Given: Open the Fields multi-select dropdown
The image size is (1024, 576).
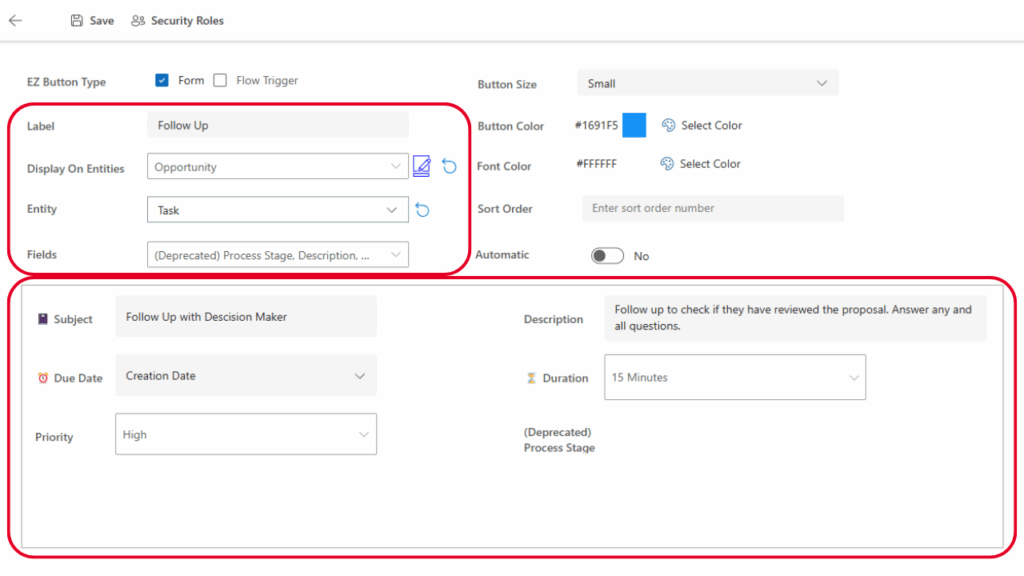Looking at the screenshot, I should [277, 255].
